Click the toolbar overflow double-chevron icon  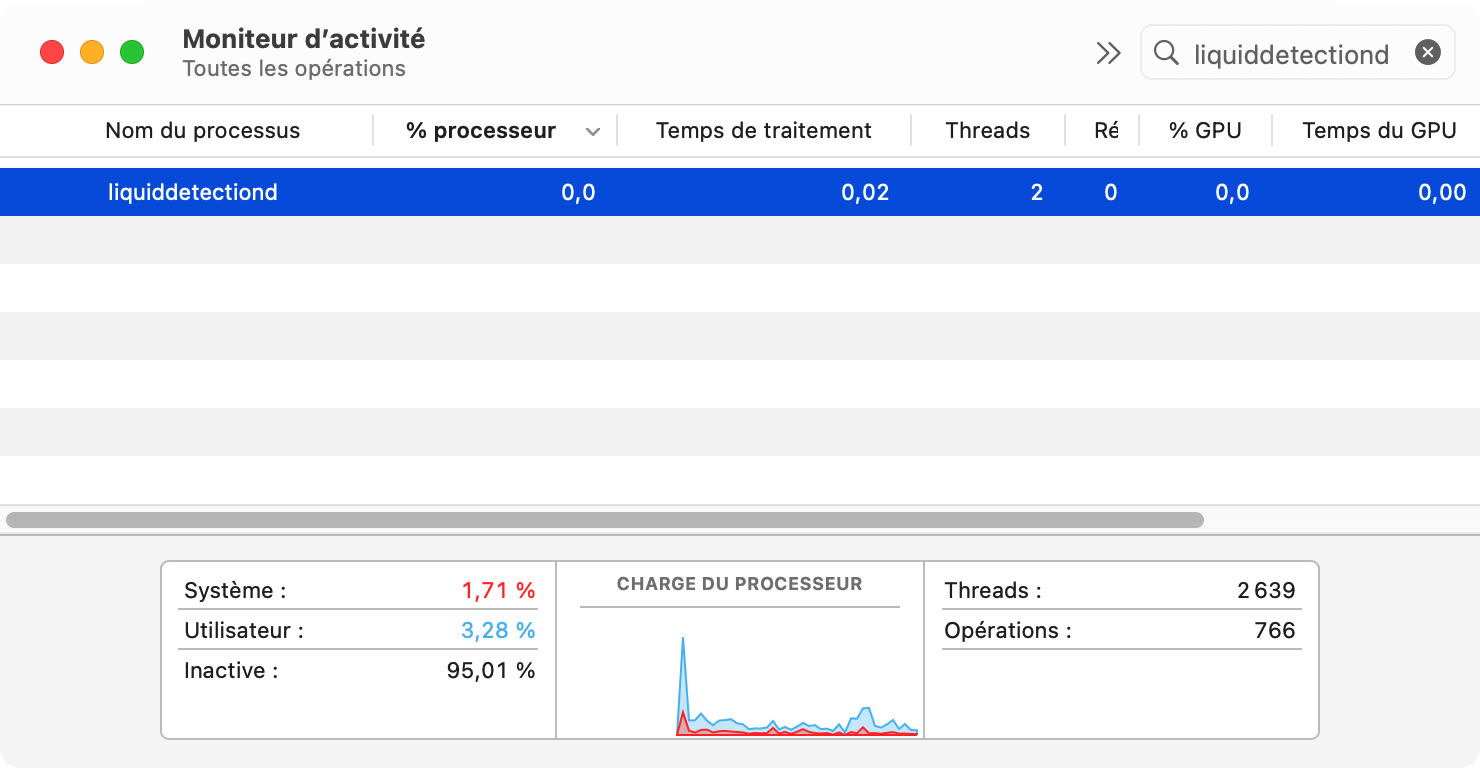click(x=1108, y=53)
